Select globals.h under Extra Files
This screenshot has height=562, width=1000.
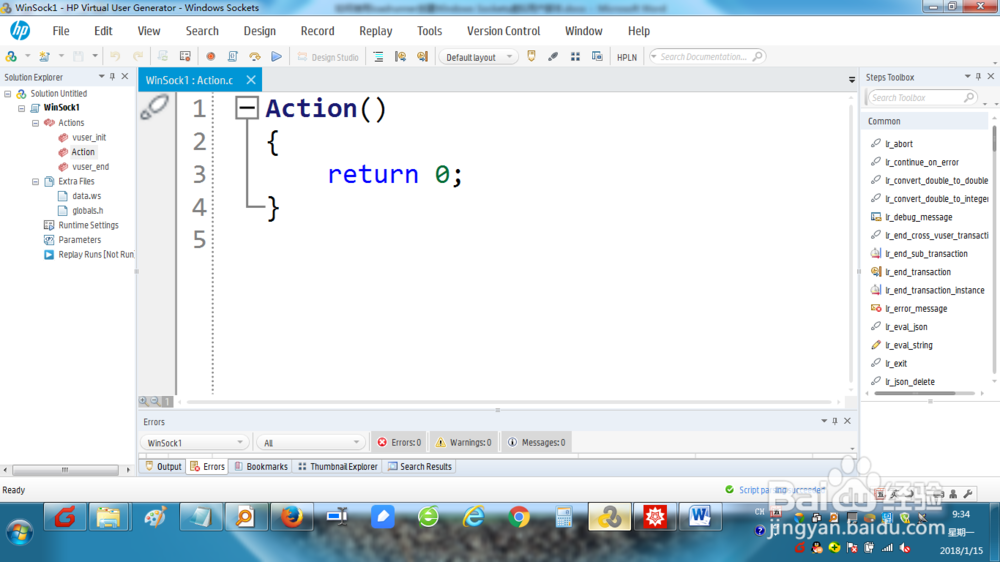tap(87, 211)
